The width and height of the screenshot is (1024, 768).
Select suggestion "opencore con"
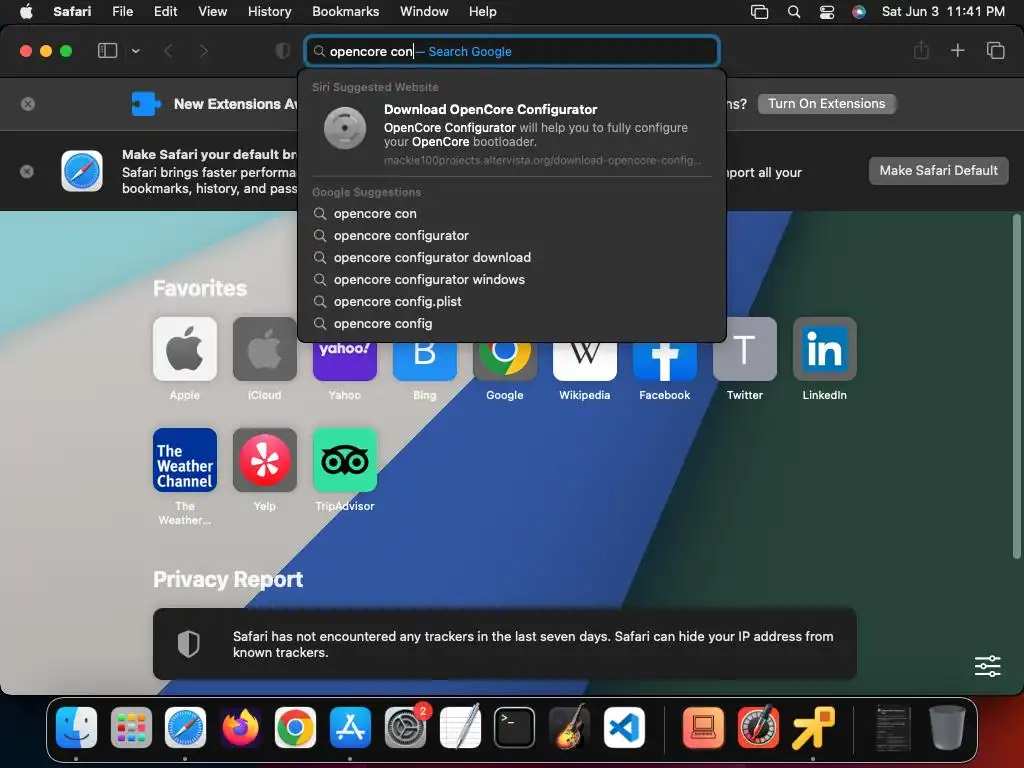point(512,214)
